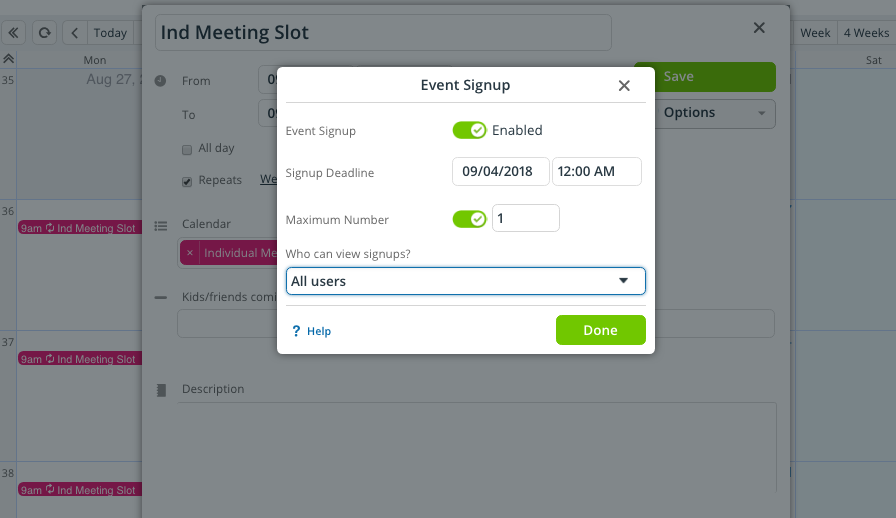Check the All day checkbox
Viewport: 896px width, 518px height.
pos(187,150)
